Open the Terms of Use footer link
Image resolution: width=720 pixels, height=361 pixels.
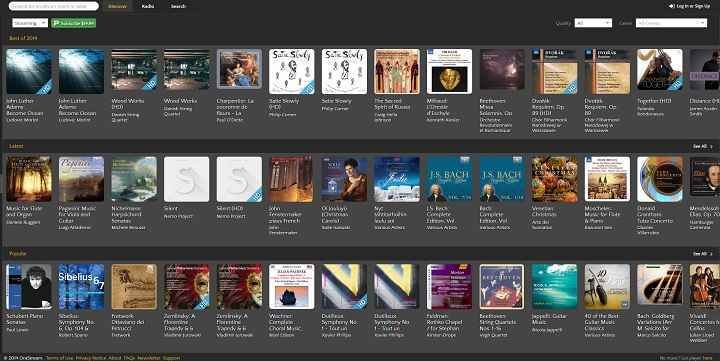[59, 358]
